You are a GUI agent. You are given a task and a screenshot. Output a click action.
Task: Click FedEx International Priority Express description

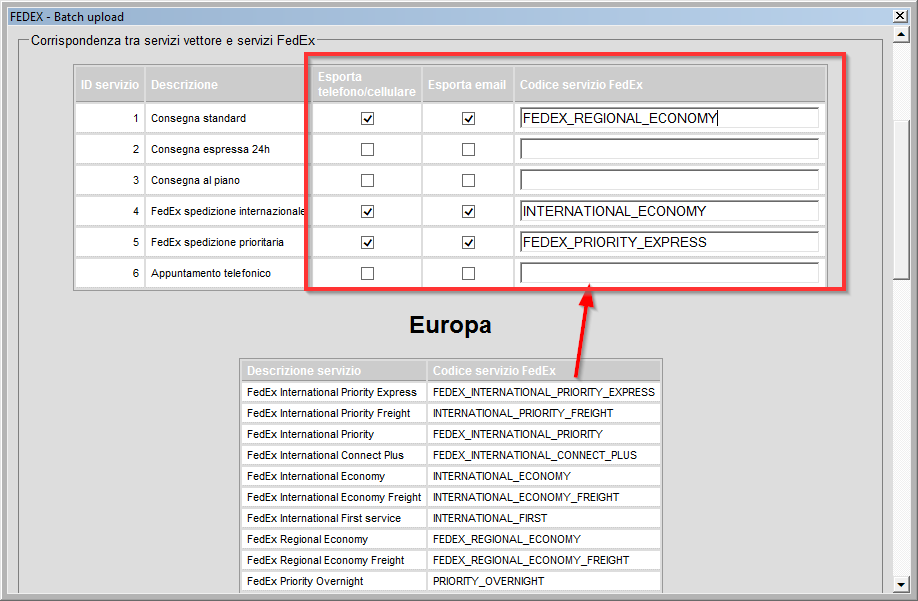coord(333,392)
